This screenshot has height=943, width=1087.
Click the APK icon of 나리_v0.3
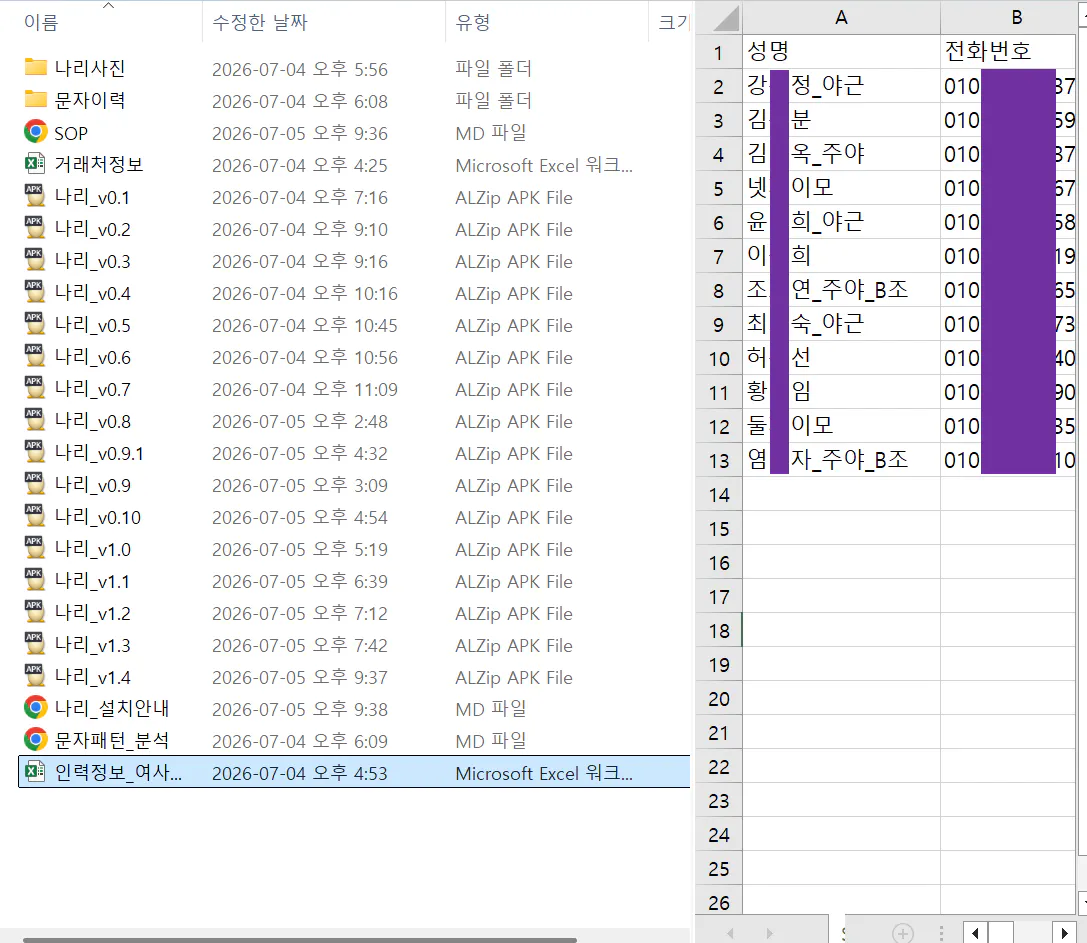tap(35, 259)
